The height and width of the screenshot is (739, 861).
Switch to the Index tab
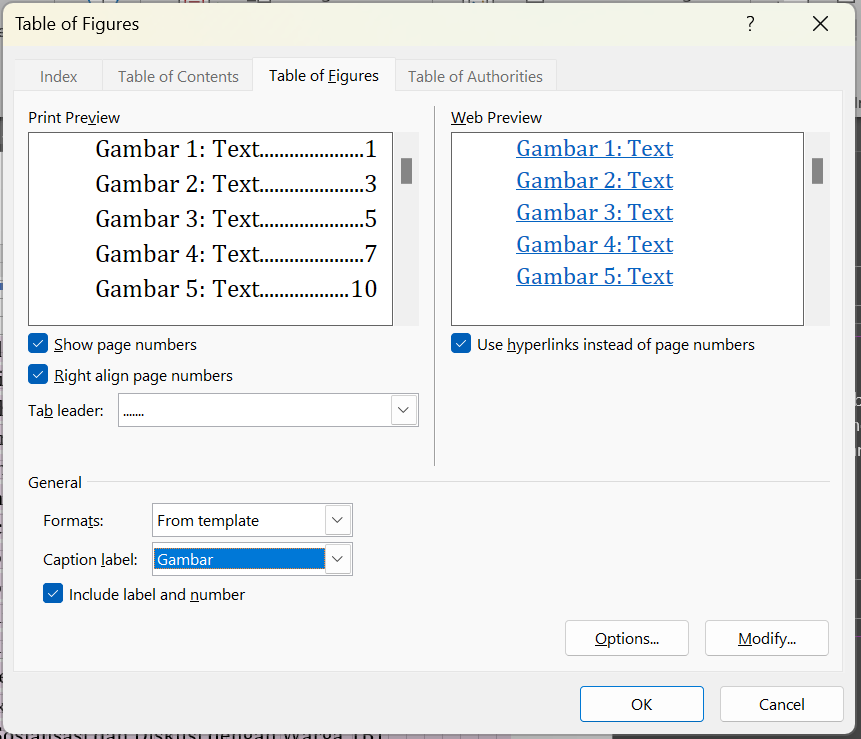click(x=58, y=76)
